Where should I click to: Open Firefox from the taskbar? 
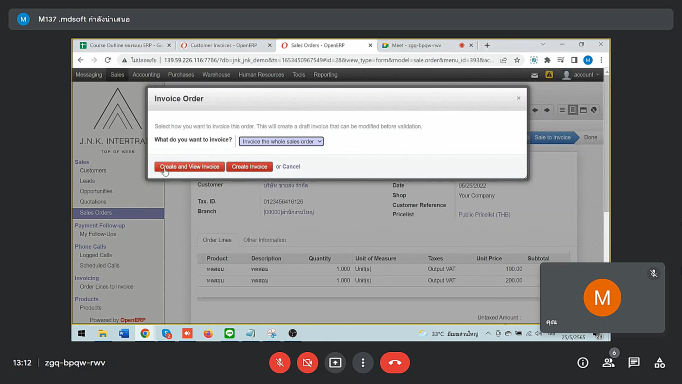click(x=208, y=334)
